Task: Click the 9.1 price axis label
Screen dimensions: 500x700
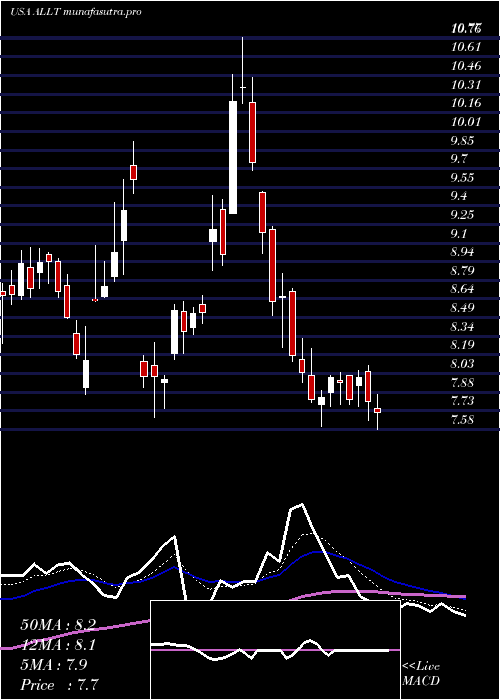Action: 459,233
